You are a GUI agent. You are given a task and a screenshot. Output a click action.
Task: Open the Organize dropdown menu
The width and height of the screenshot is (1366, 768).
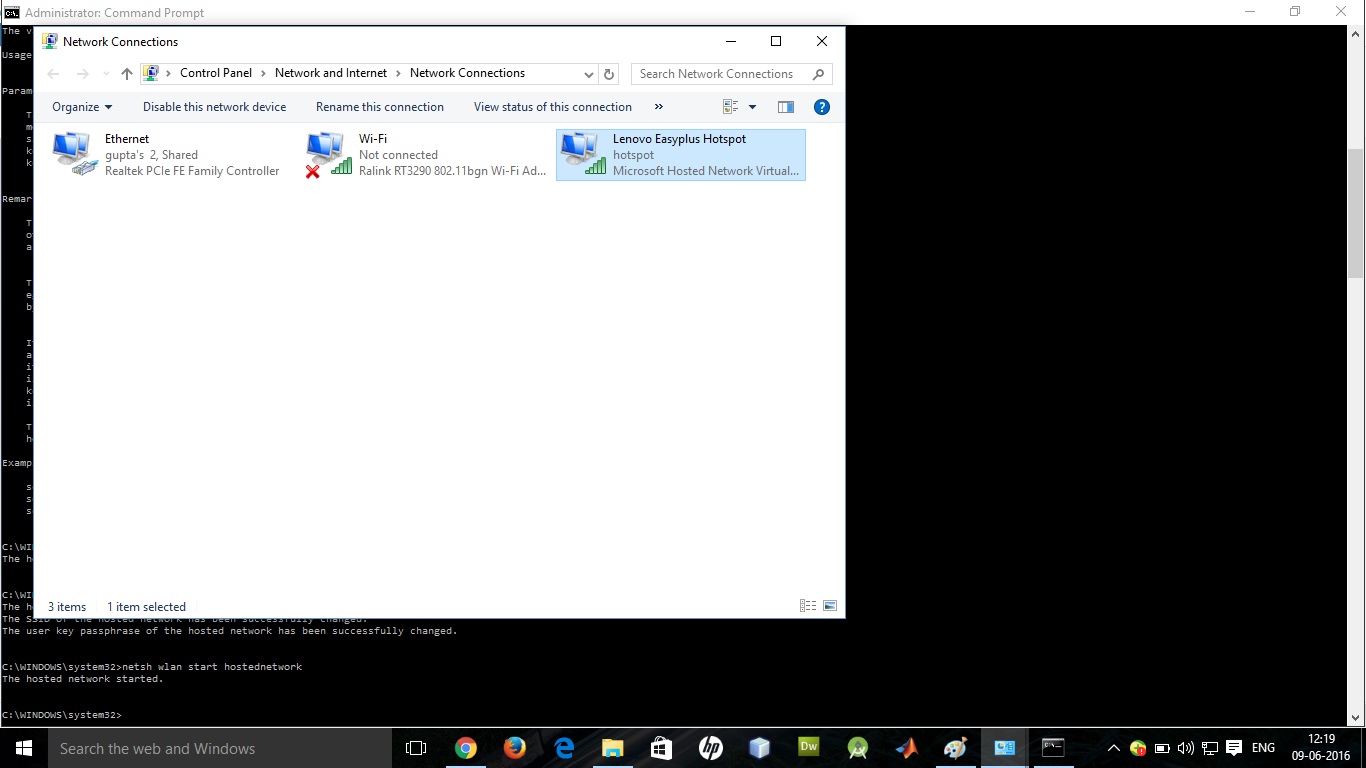[82, 106]
